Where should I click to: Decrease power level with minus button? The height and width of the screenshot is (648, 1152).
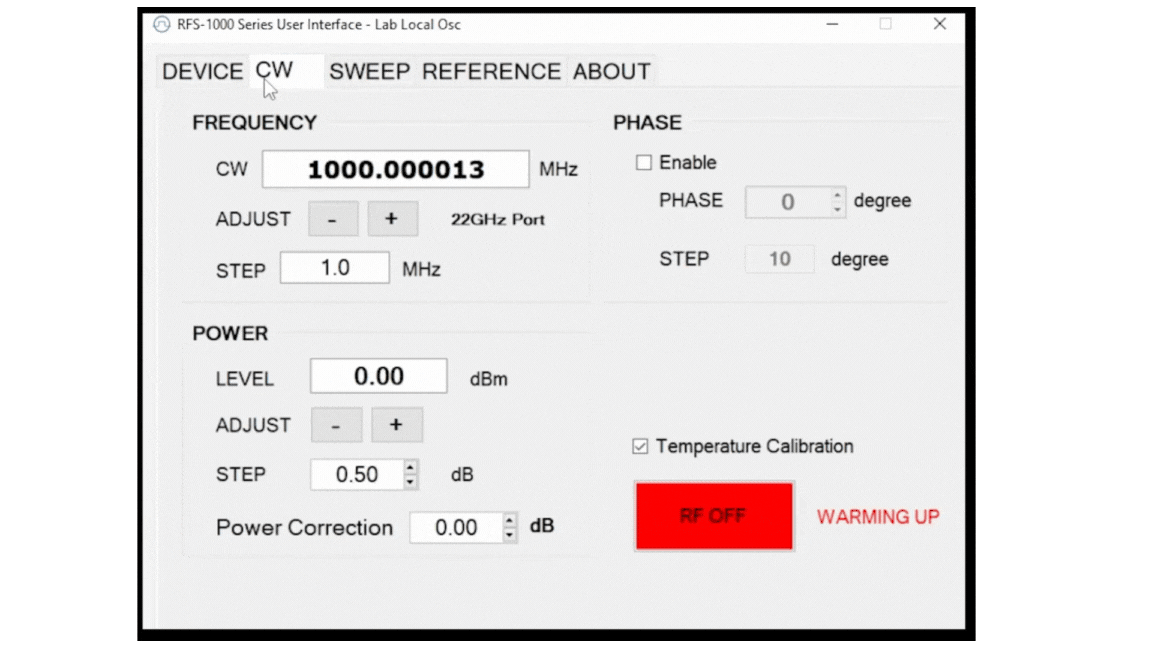coord(336,425)
